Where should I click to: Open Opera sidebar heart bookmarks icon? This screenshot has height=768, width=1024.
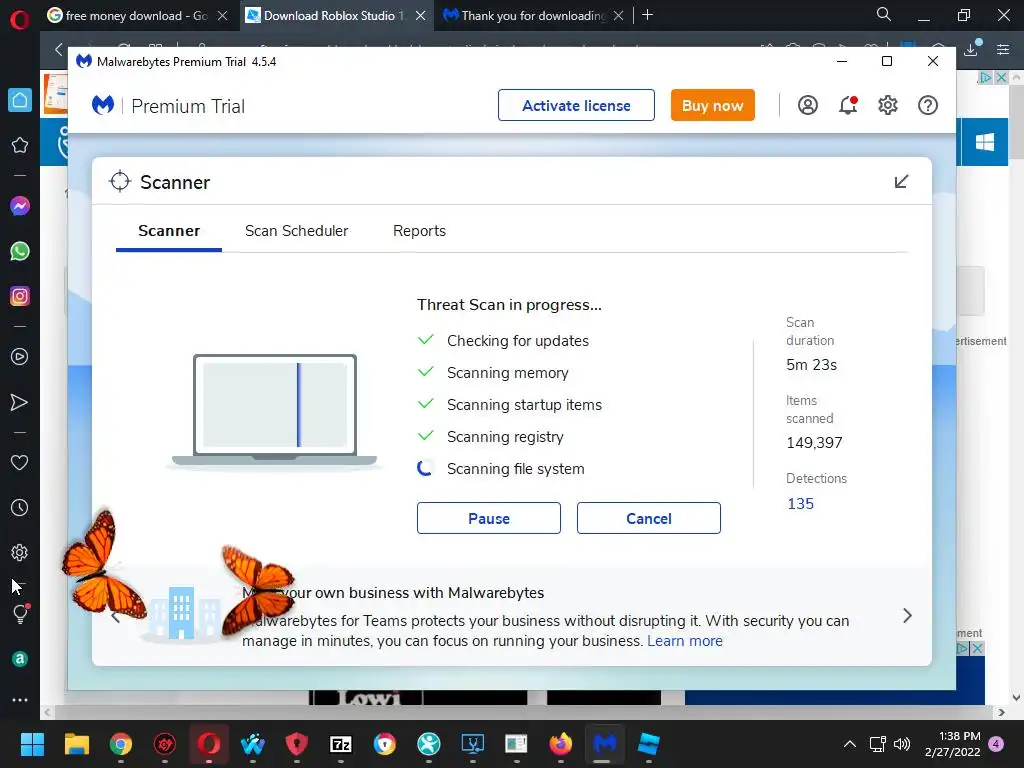click(20, 462)
